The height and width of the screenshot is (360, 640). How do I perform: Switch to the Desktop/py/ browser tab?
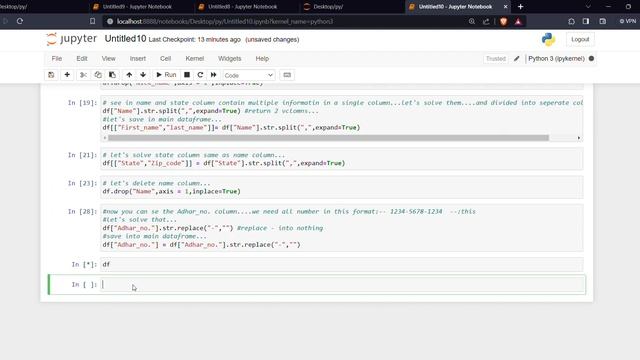click(x=328, y=7)
